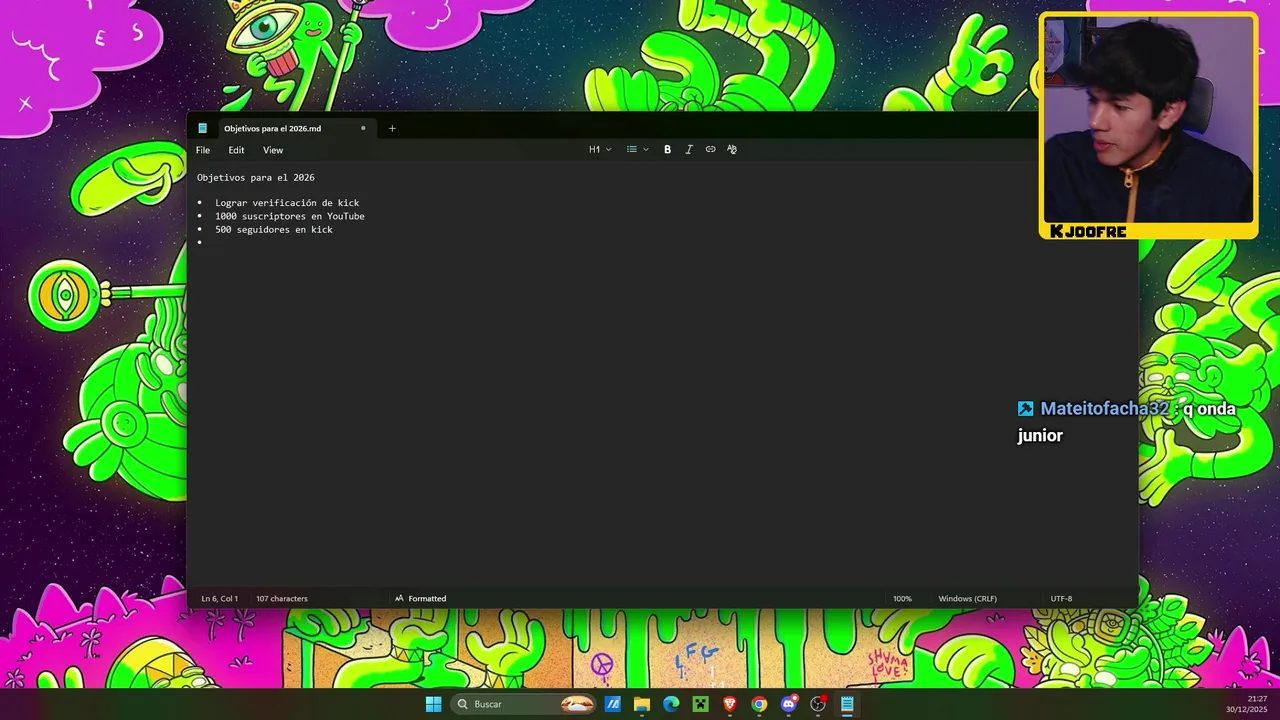
Task: Open the File menu
Action: coord(203,150)
